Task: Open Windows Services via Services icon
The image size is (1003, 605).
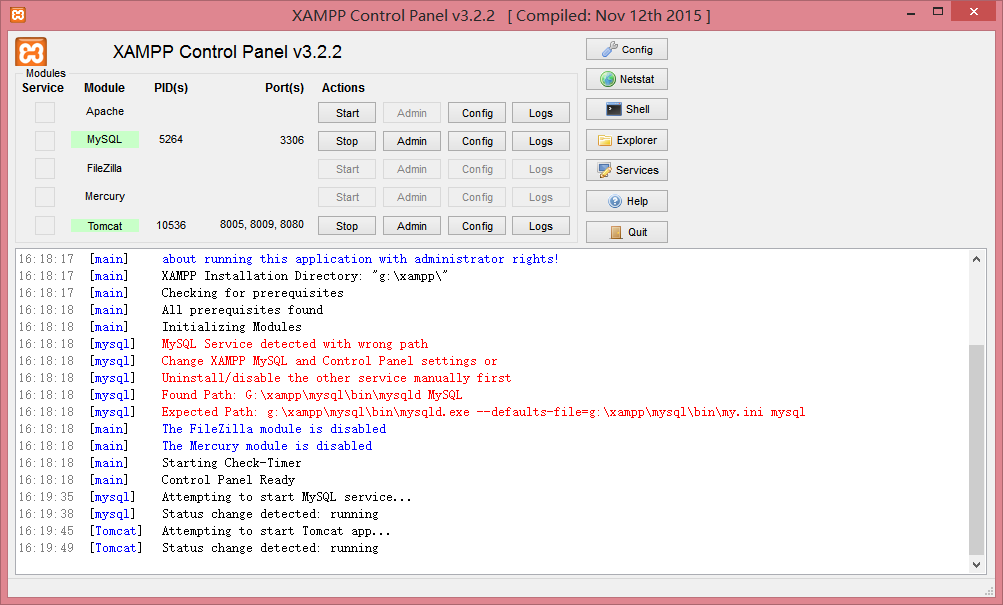Action: [x=626, y=170]
